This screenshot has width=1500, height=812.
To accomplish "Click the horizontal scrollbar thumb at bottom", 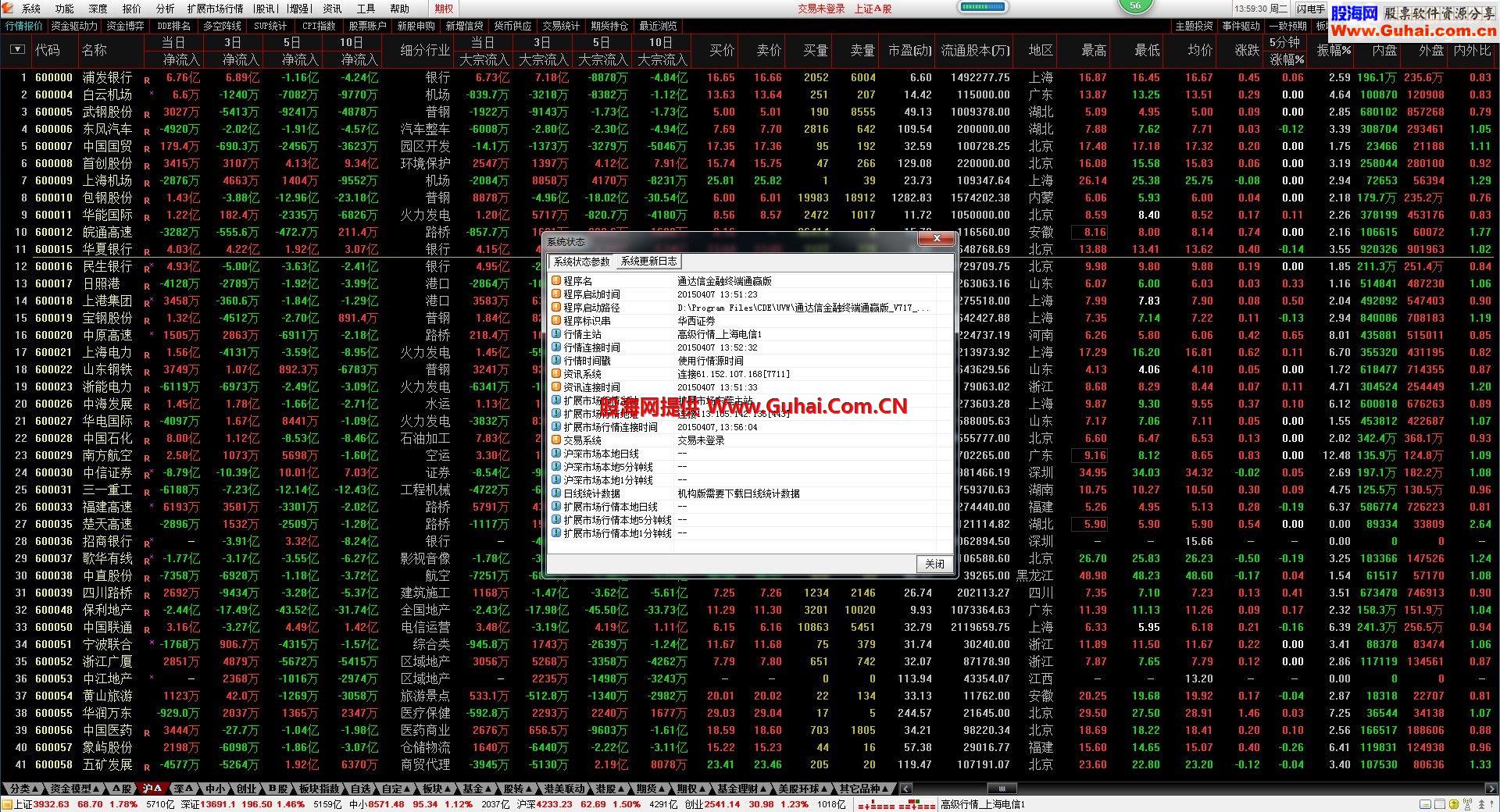I will [1002, 789].
